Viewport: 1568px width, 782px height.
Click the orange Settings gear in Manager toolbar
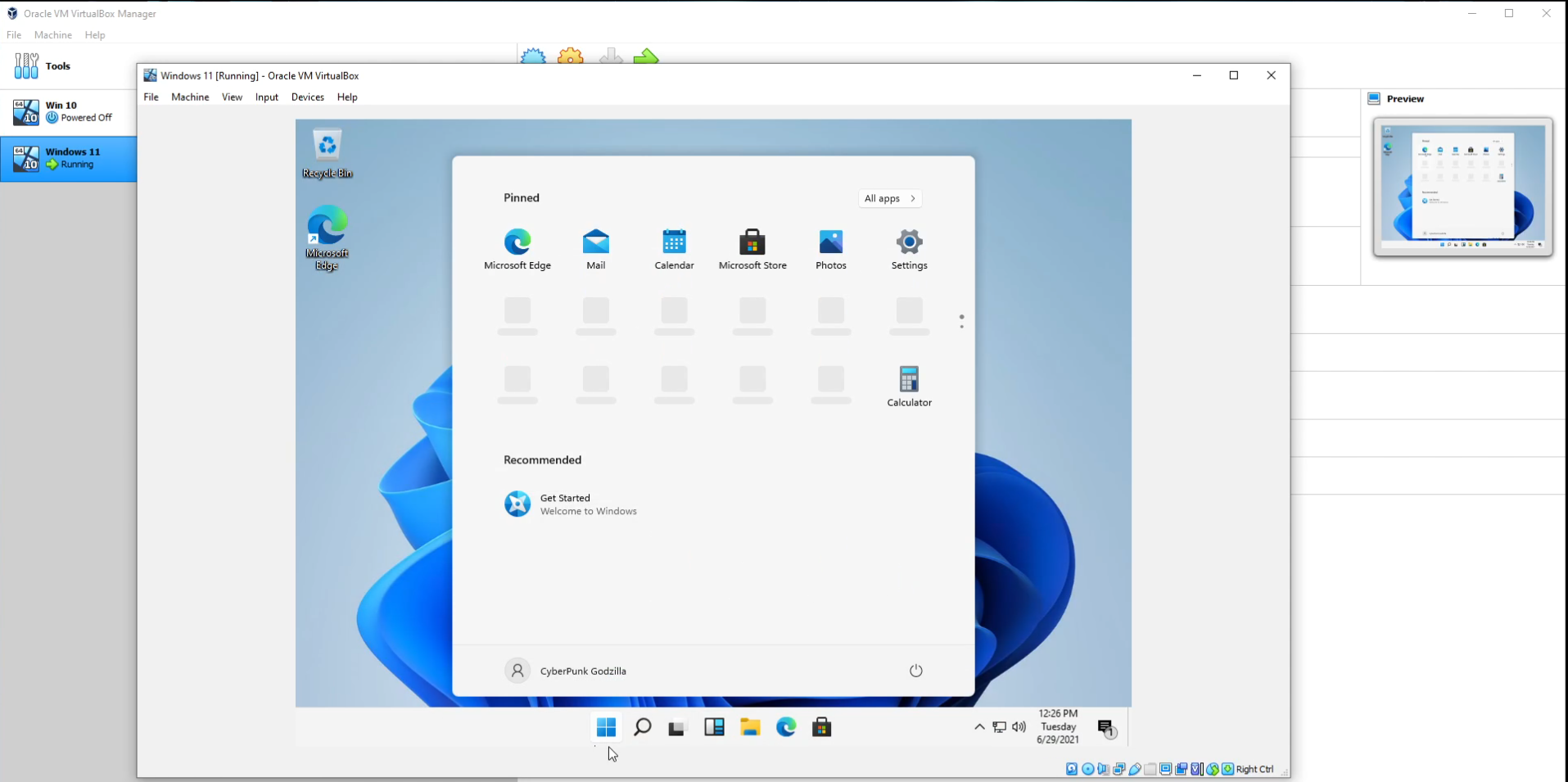(571, 56)
